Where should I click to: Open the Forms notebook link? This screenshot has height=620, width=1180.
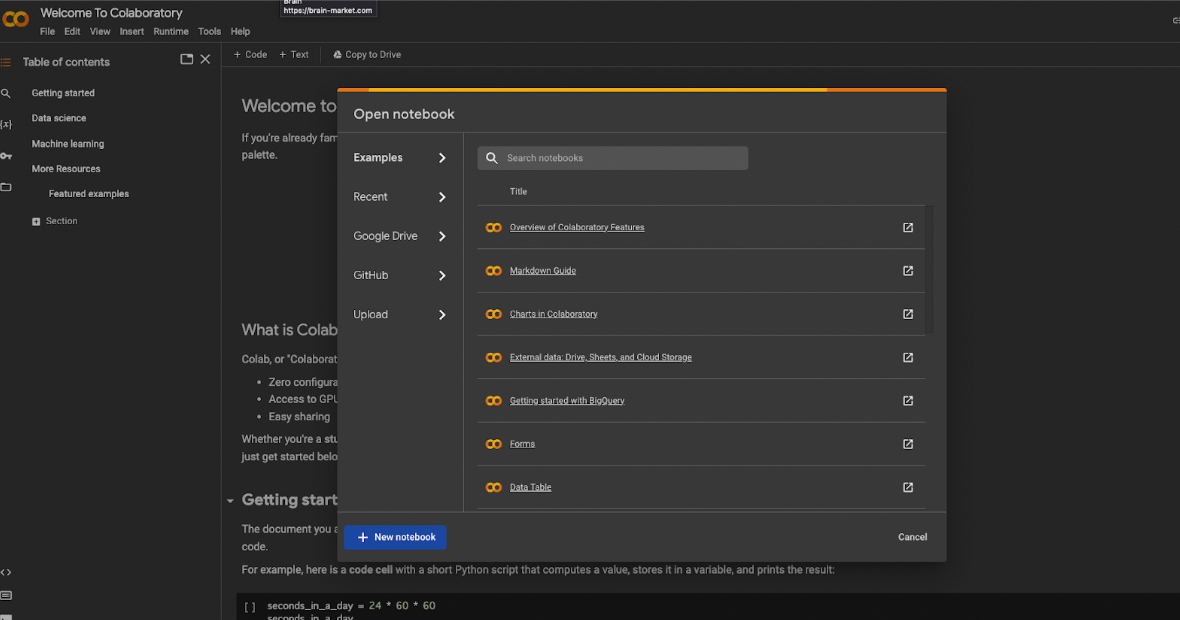[x=522, y=444]
